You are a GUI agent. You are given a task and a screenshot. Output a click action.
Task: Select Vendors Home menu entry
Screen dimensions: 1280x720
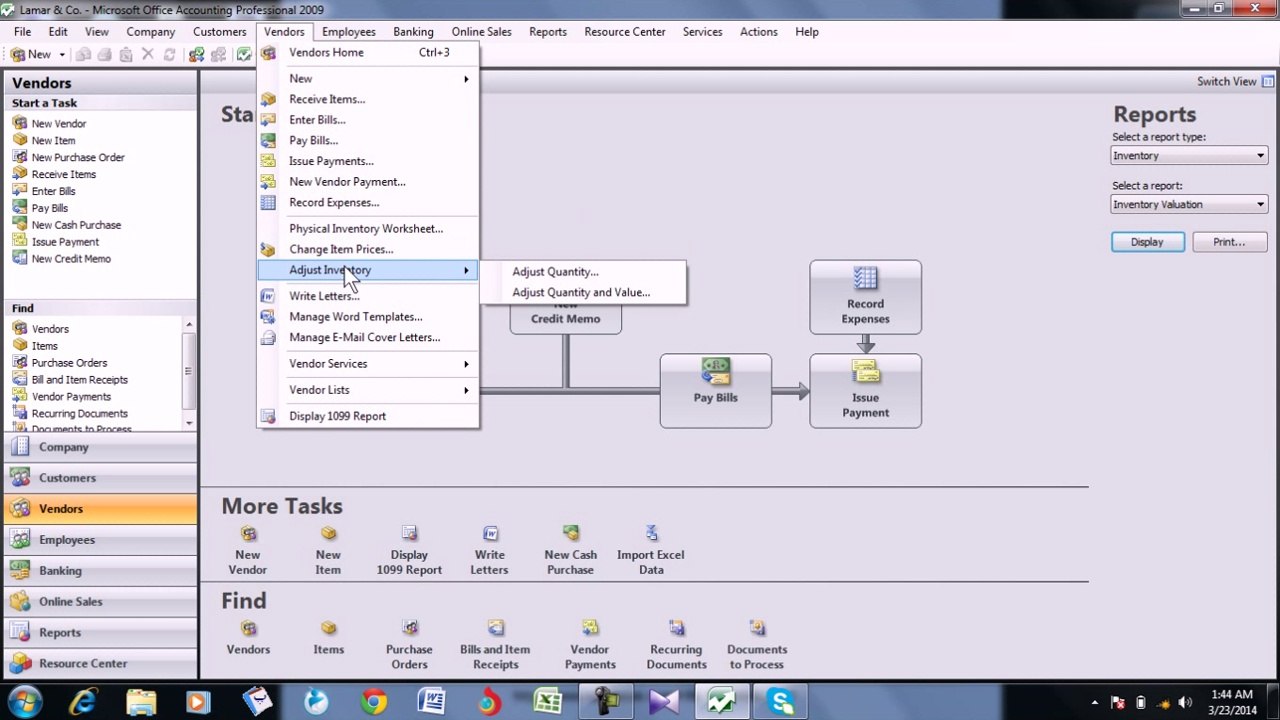tap(368, 52)
